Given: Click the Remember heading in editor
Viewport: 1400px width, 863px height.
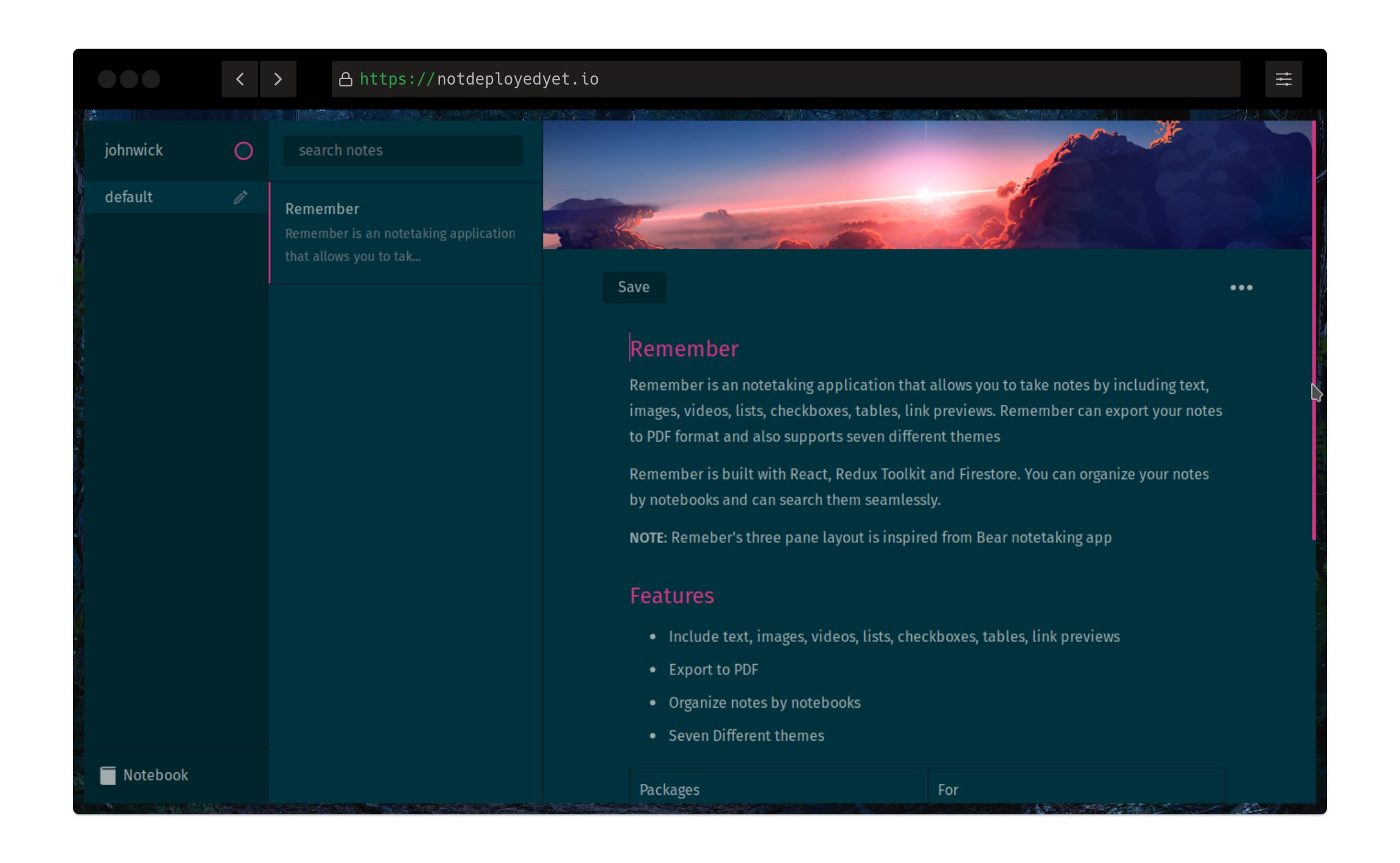Looking at the screenshot, I should click(x=684, y=349).
